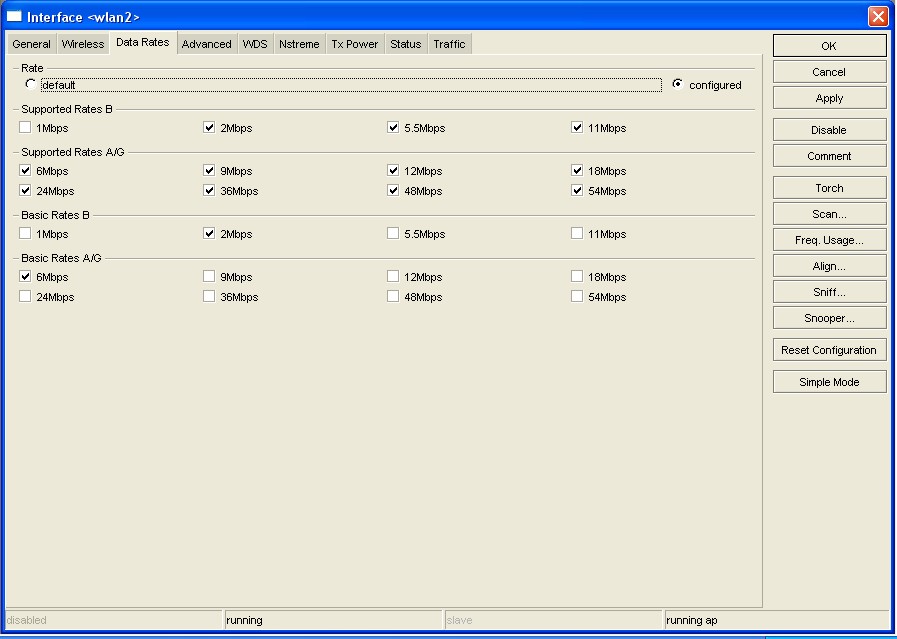Click the 'slave' status bar entry
The width and height of the screenshot is (897, 639).
553,620
